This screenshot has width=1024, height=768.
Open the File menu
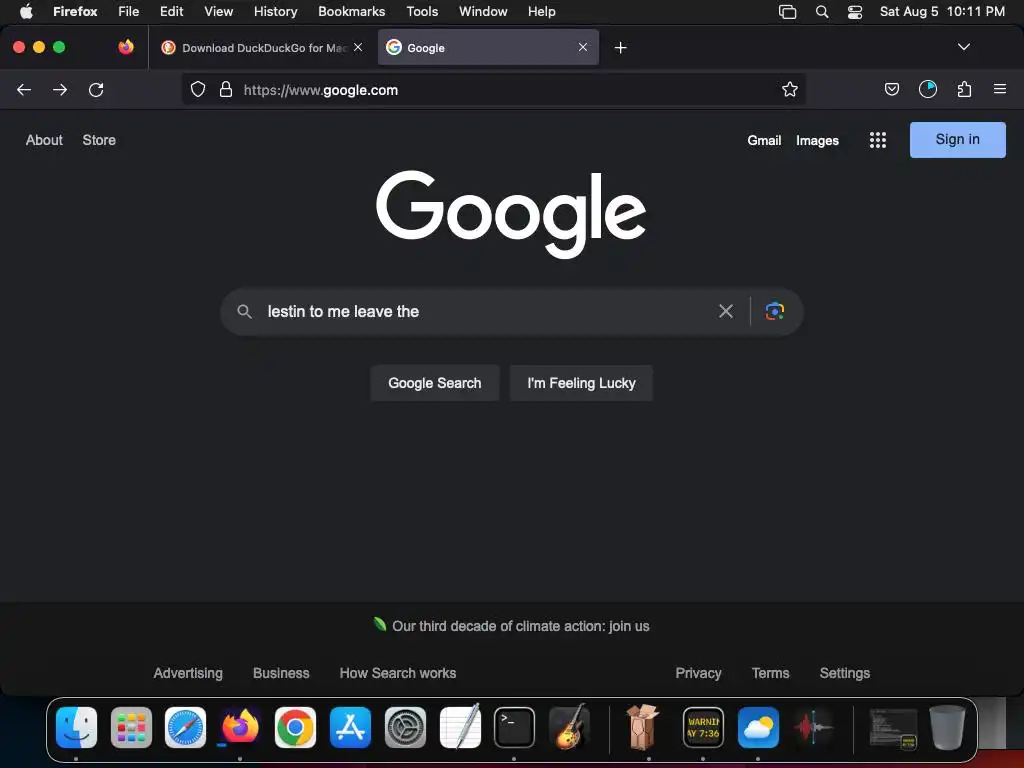[129, 11]
